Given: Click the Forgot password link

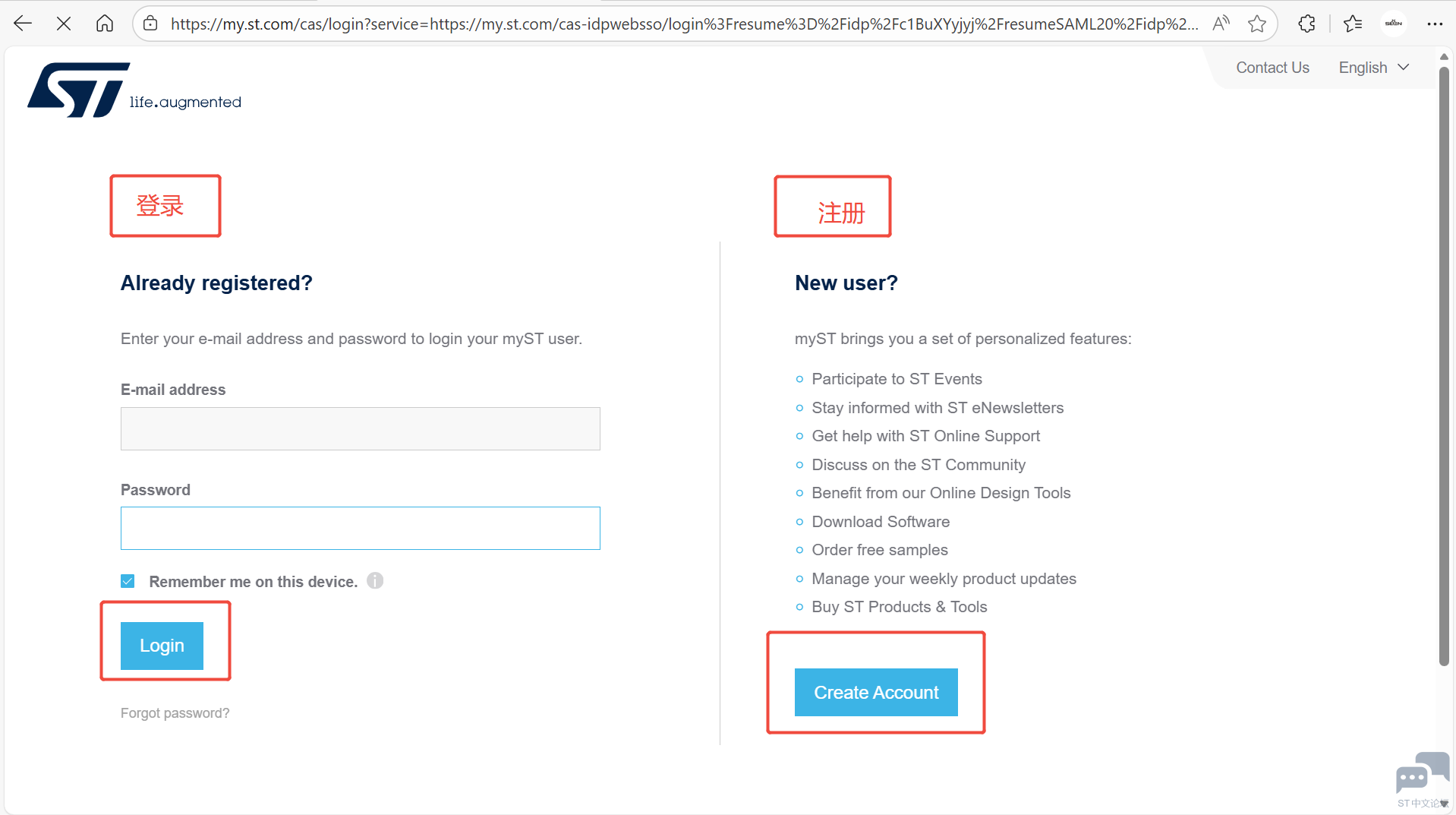Looking at the screenshot, I should pos(175,713).
